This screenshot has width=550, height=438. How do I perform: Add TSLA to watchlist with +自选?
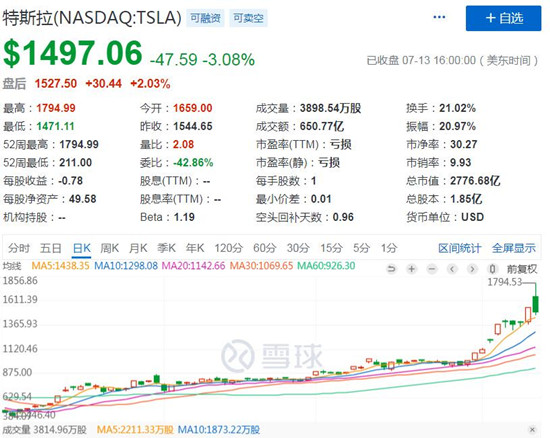[x=503, y=18]
